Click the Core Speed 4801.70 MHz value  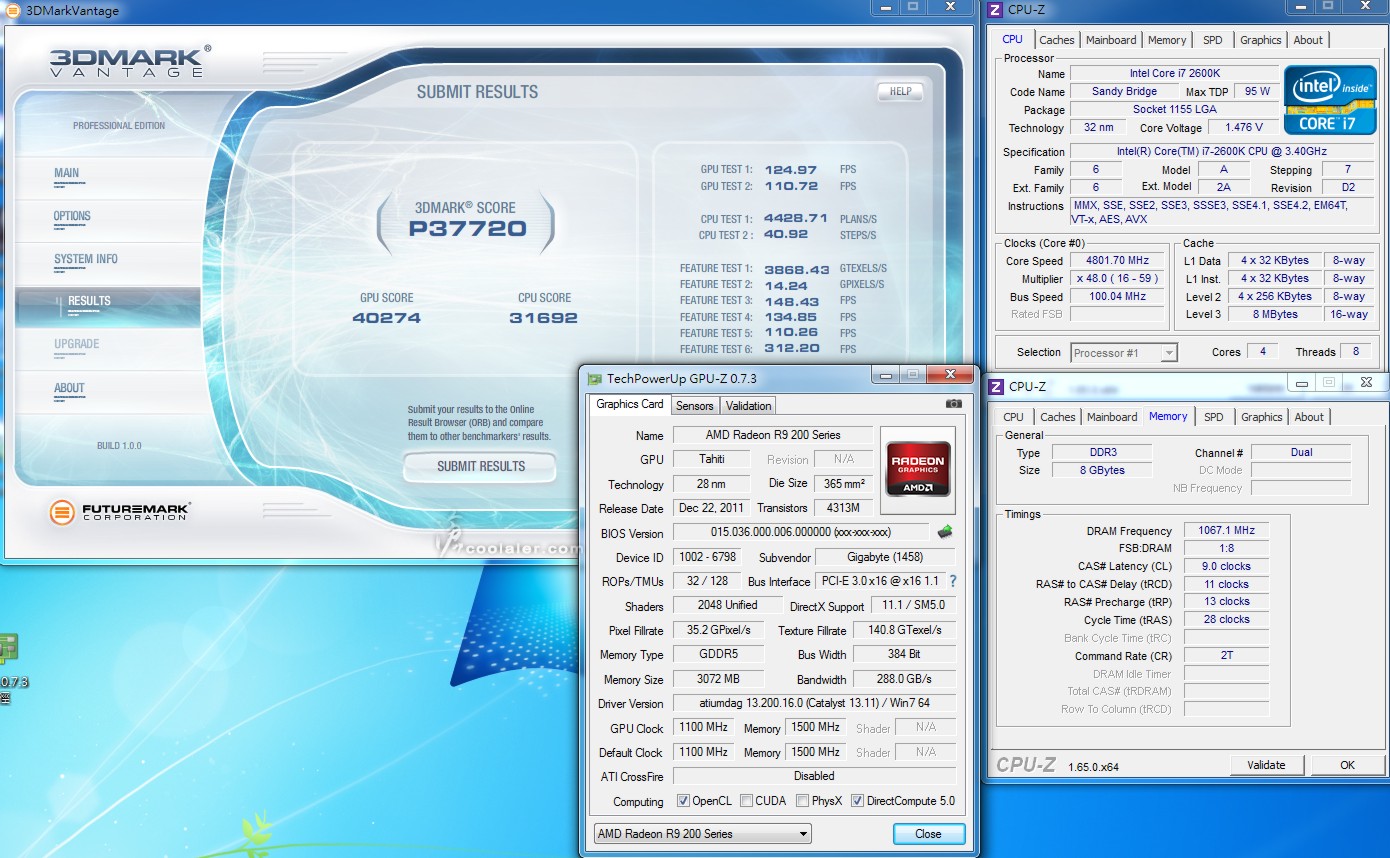point(1117,261)
